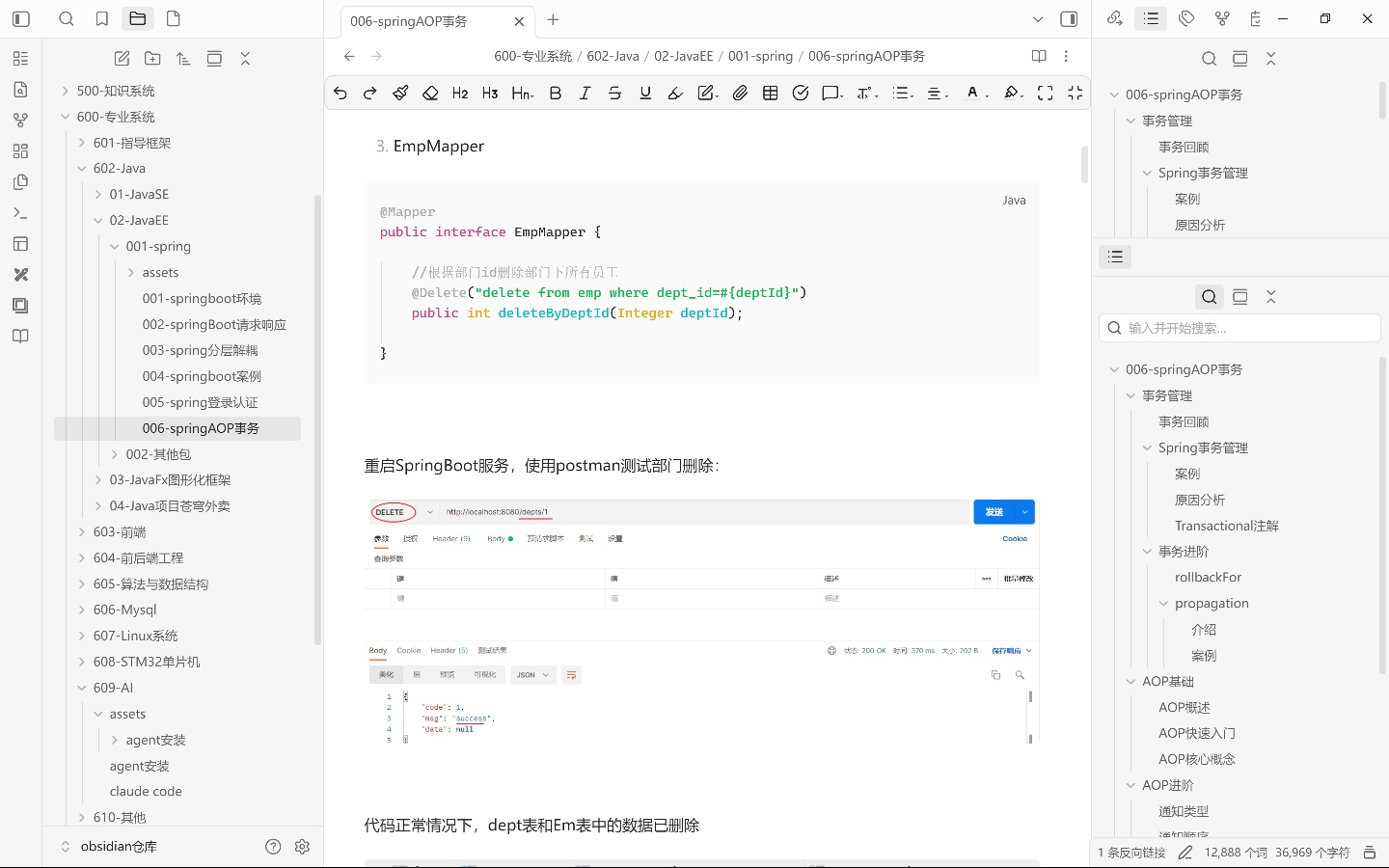
Task: Toggle underline formatting
Action: 645,93
